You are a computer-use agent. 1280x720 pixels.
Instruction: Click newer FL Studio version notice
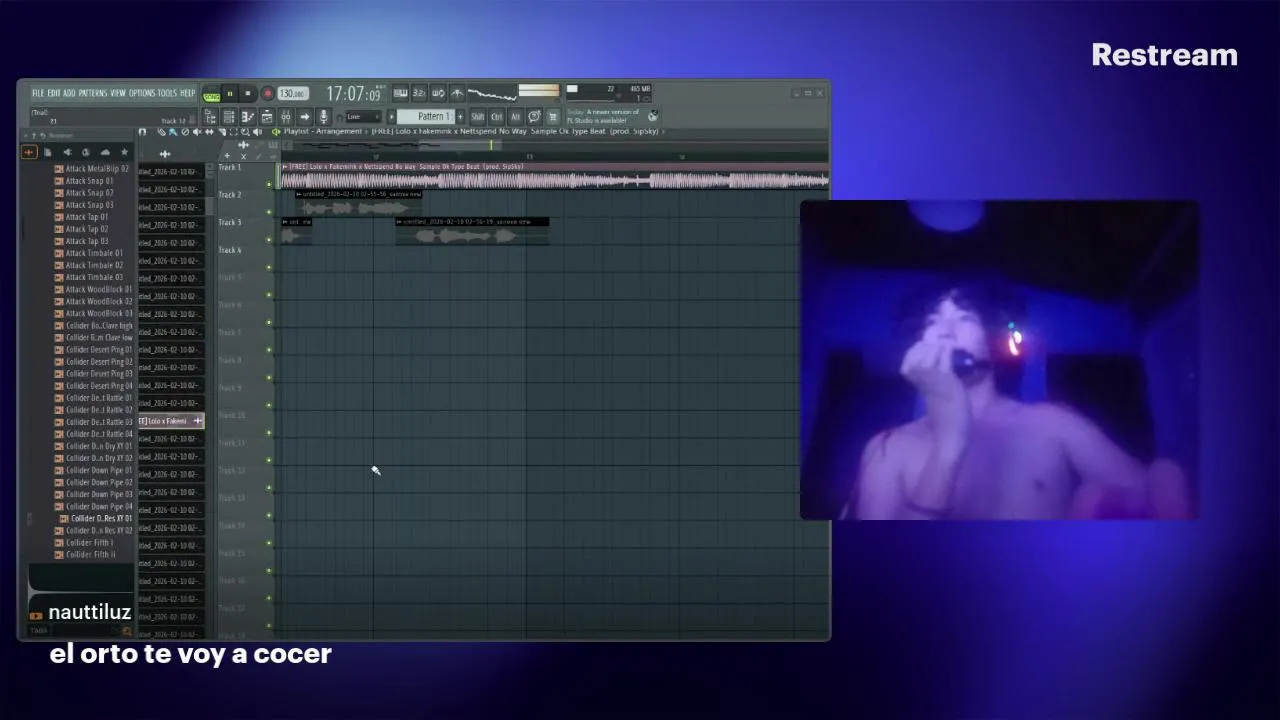[x=604, y=115]
